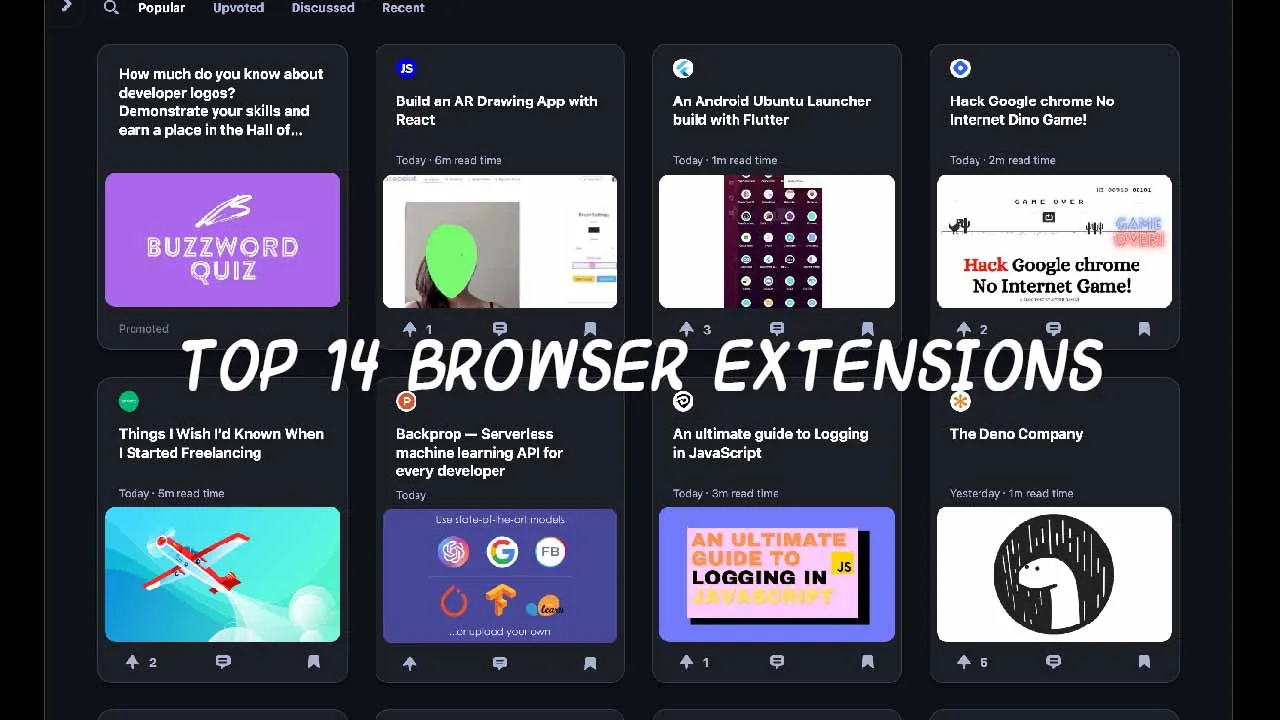Bookmark the AR Drawing App post
Screen dimensions: 1280x720
(590, 329)
